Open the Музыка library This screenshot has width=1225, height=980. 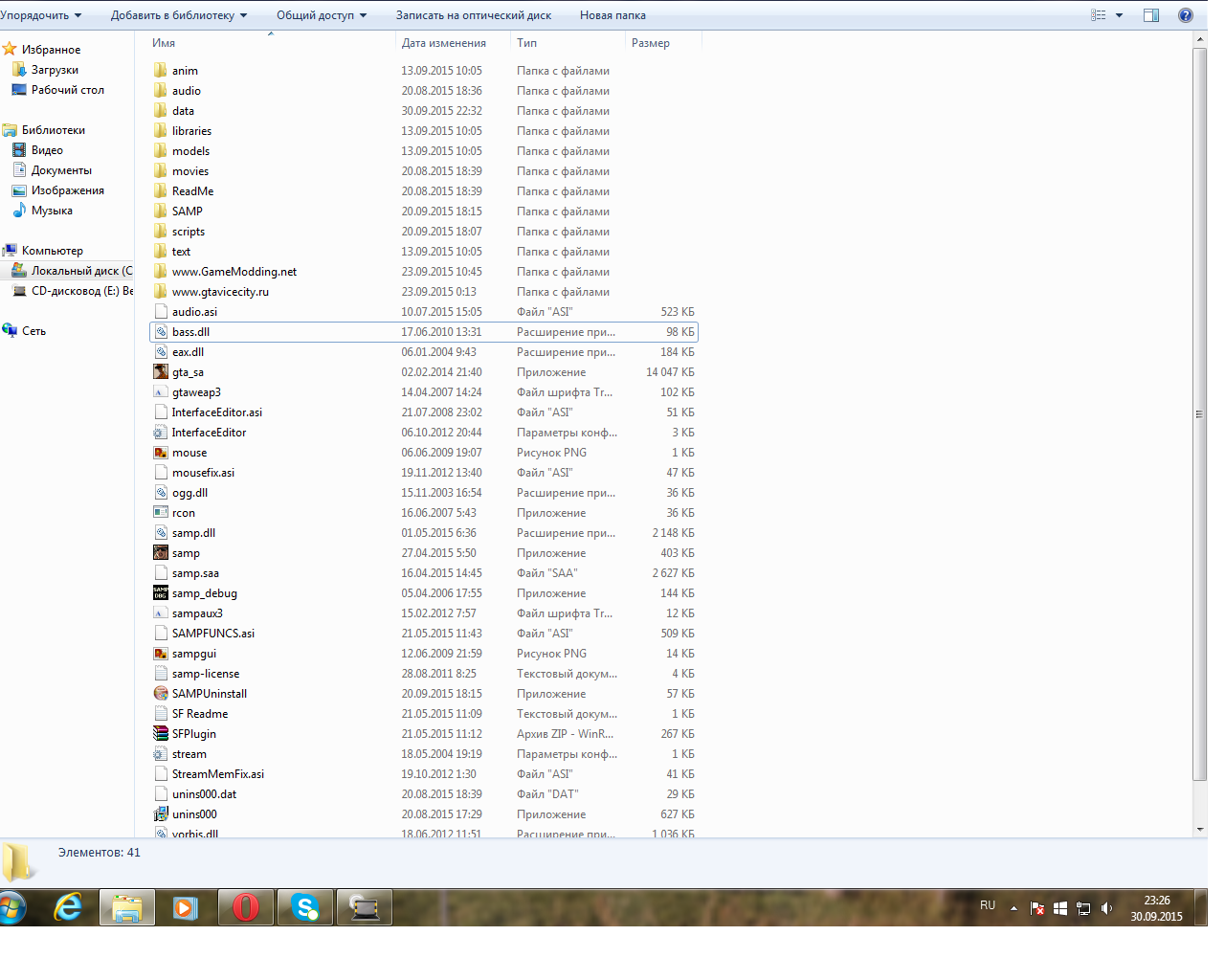tap(52, 211)
